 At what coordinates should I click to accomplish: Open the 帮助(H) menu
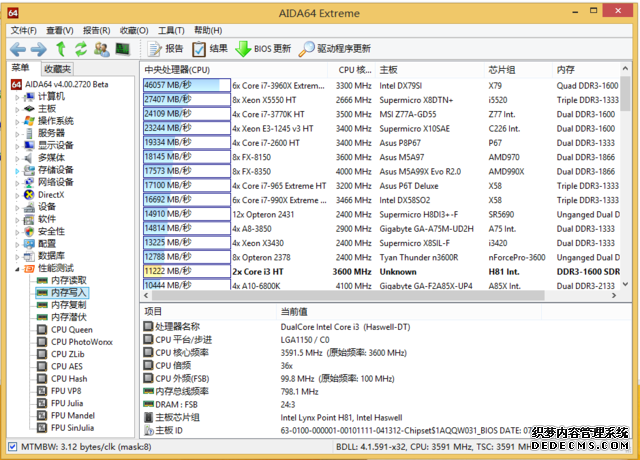point(208,31)
